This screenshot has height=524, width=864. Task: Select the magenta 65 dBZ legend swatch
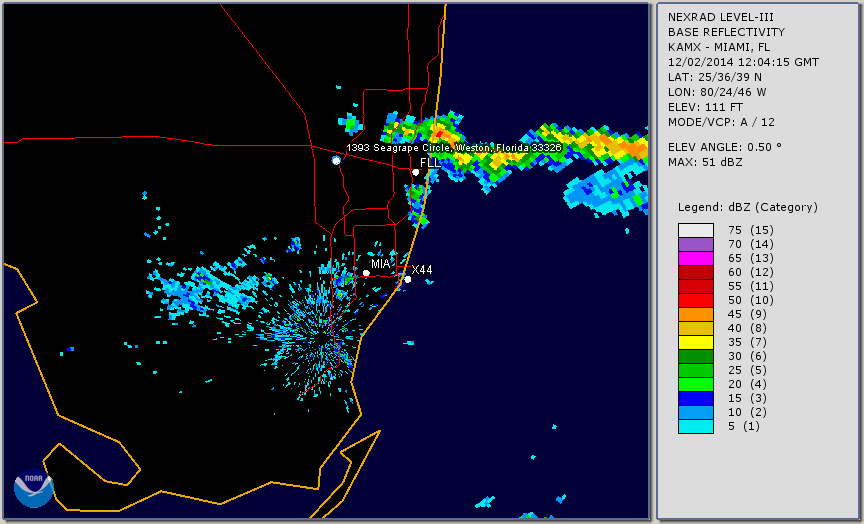696,258
